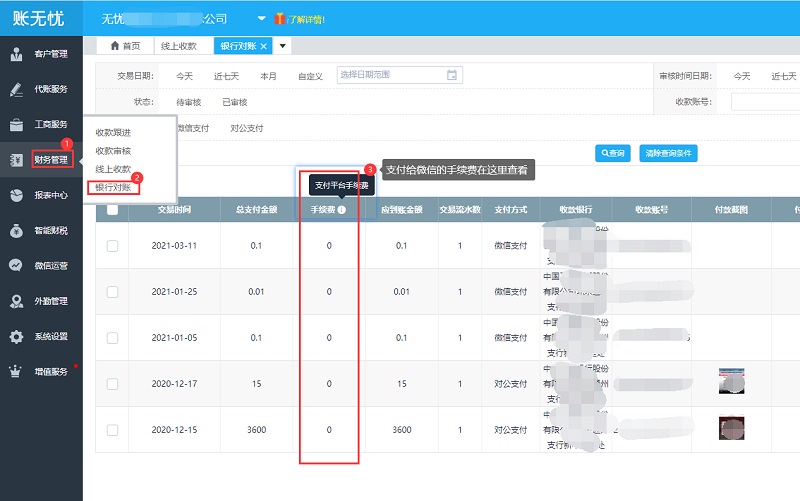Image resolution: width=800 pixels, height=501 pixels.
Task: Select the checkbox for 2020-12-15 row
Action: pyautogui.click(x=112, y=429)
